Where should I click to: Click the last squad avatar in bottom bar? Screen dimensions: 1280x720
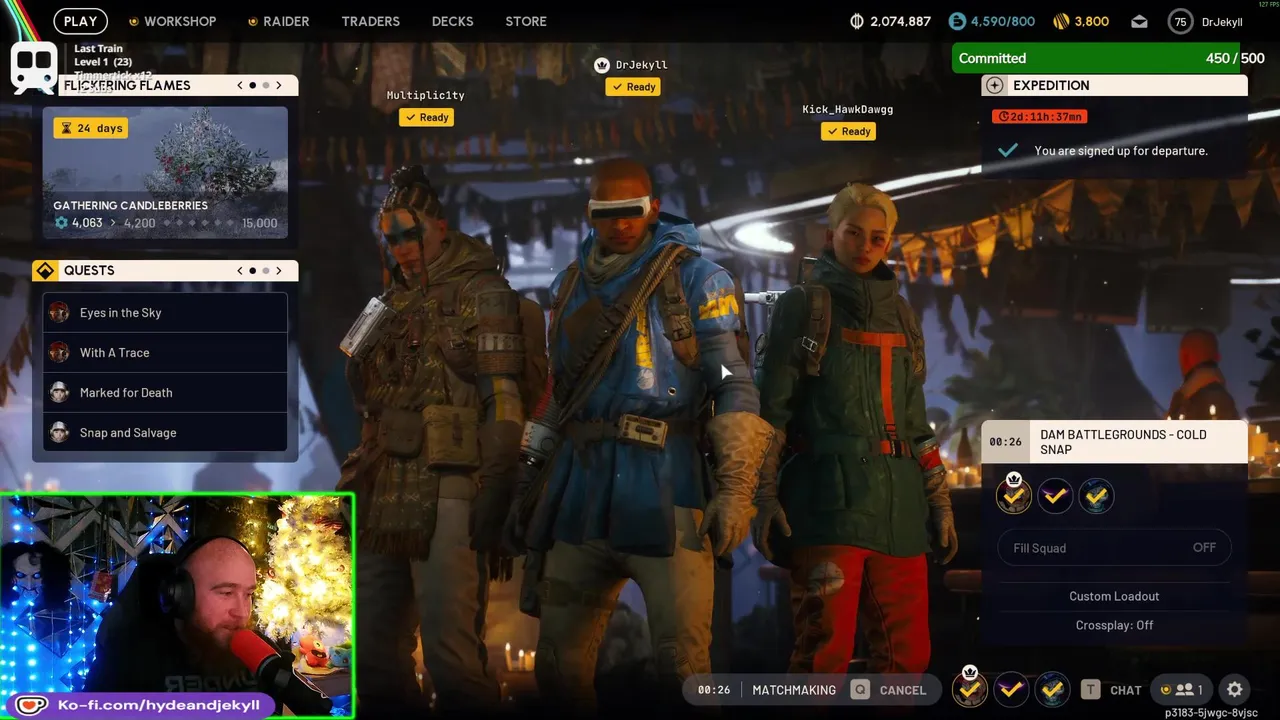coord(1051,689)
